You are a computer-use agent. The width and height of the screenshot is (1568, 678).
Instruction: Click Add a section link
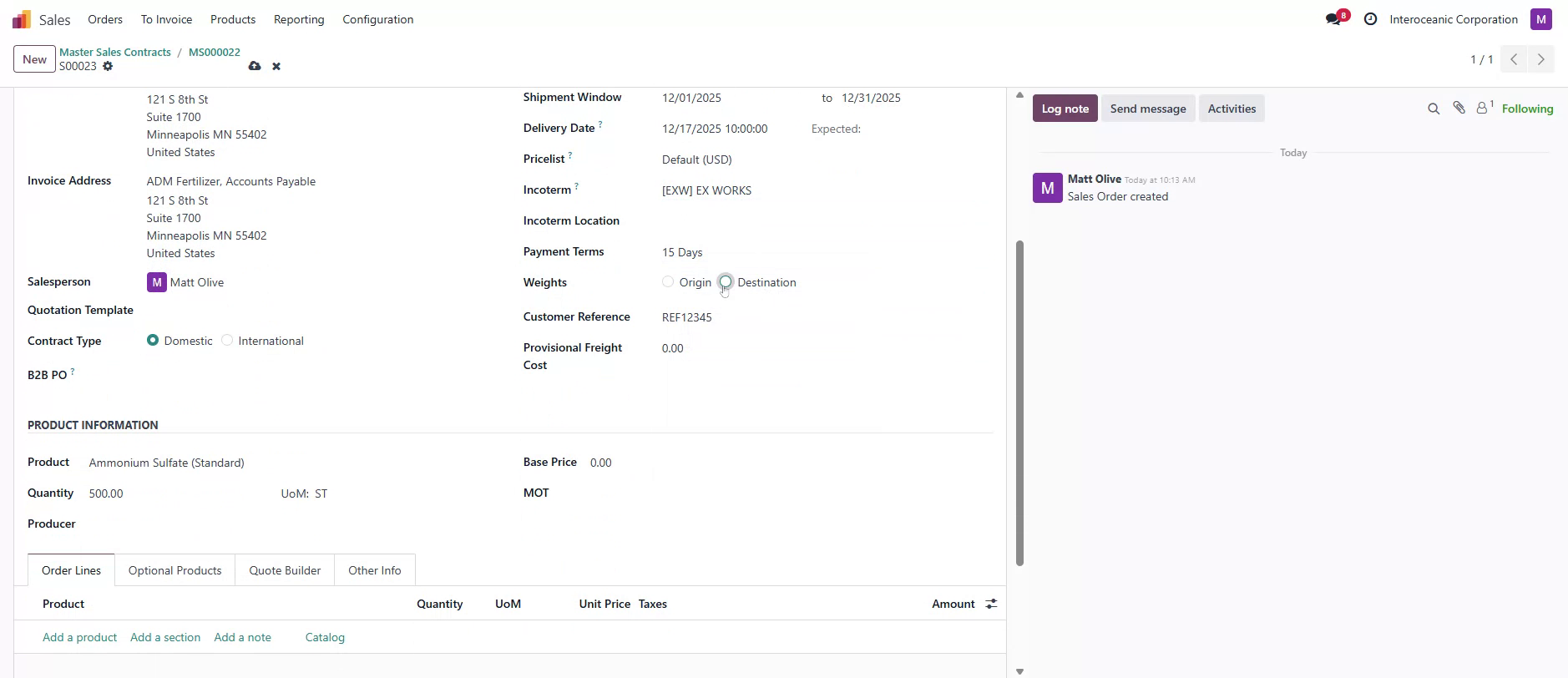[165, 637]
